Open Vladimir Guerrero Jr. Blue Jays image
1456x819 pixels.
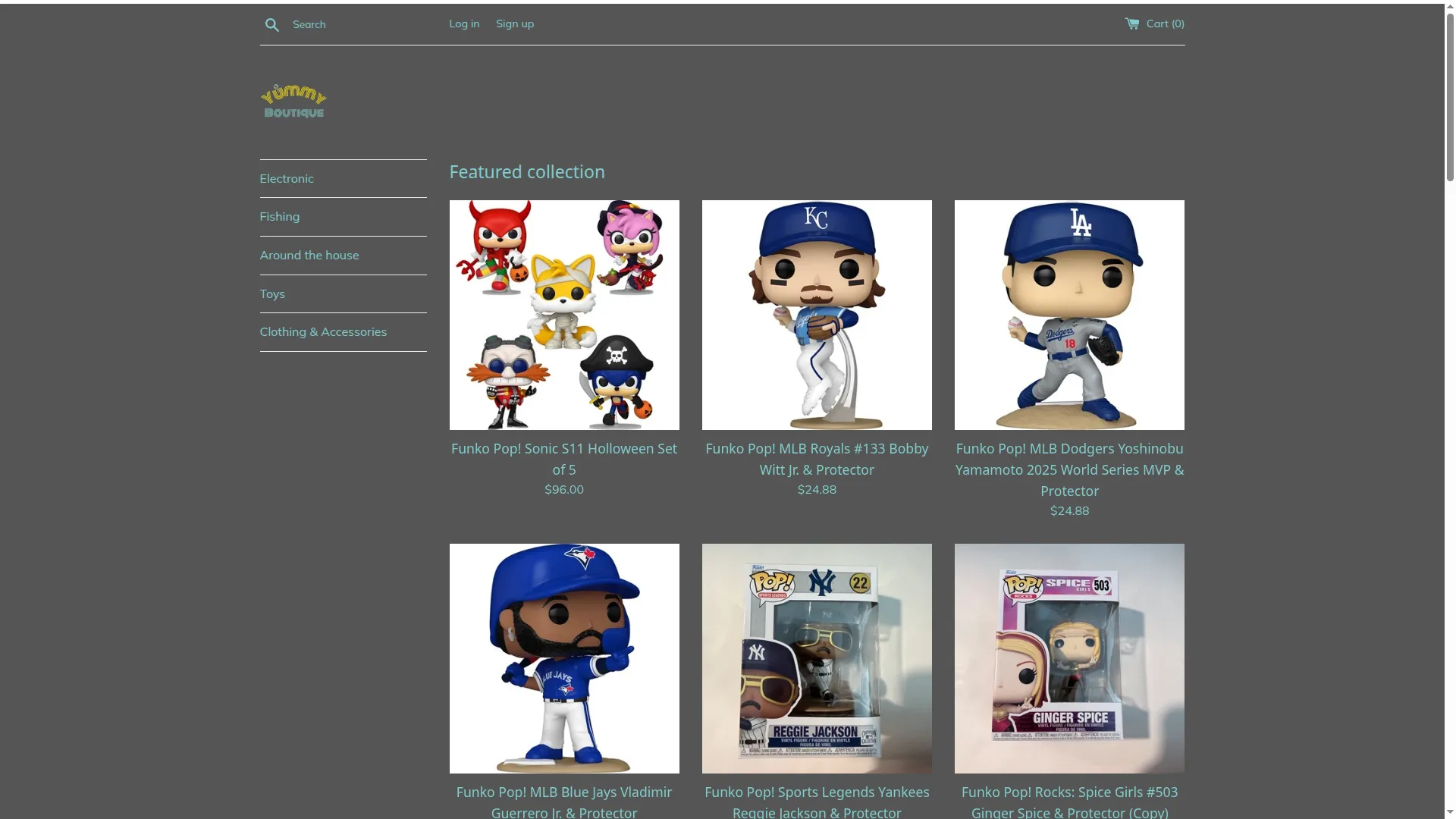564,658
